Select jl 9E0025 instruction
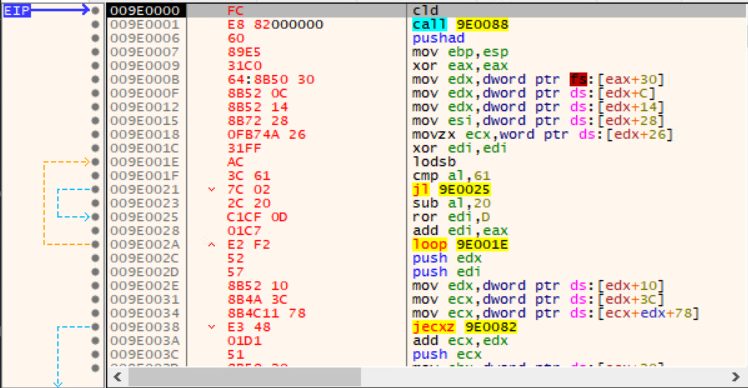This screenshot has height=388, width=748. (x=452, y=189)
